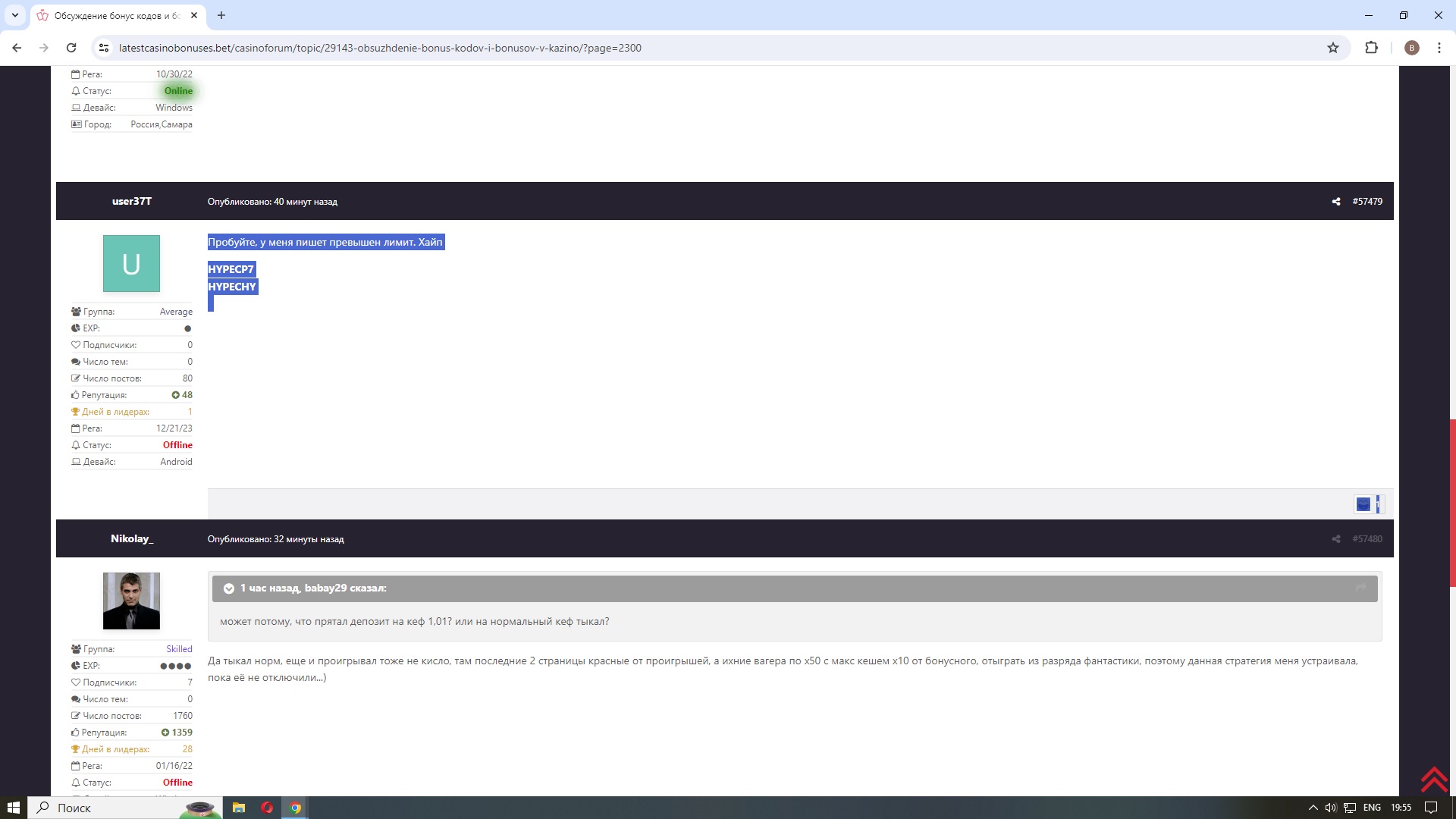The image size is (1456, 819).
Task: Open post permalink #57479
Action: [1367, 202]
